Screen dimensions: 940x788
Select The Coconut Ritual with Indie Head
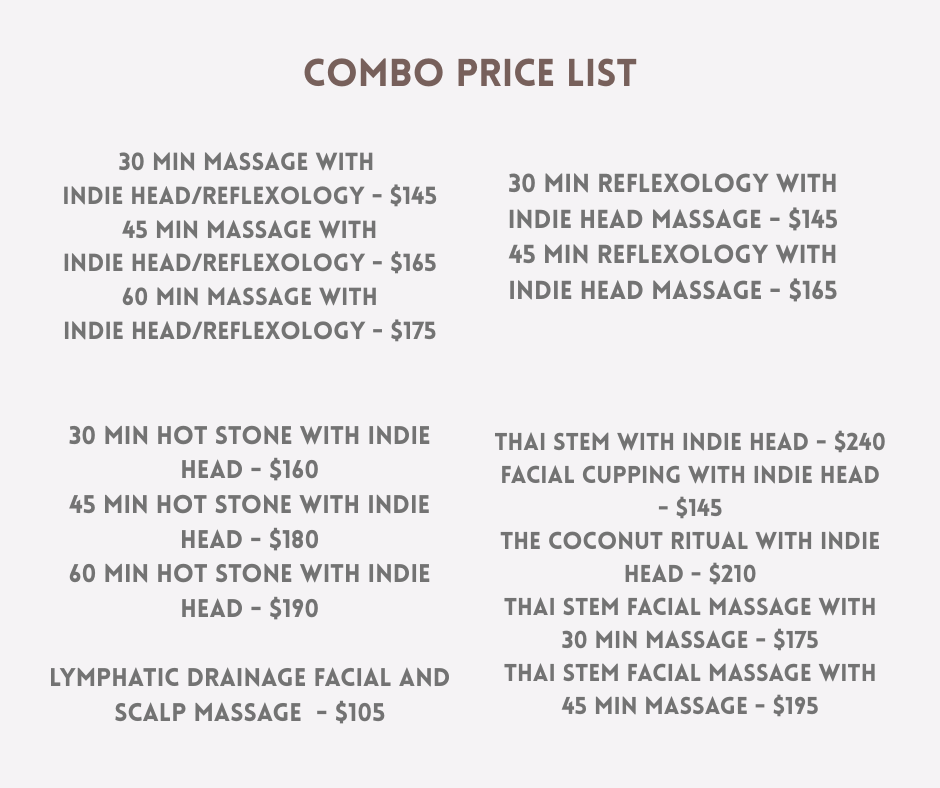point(690,557)
